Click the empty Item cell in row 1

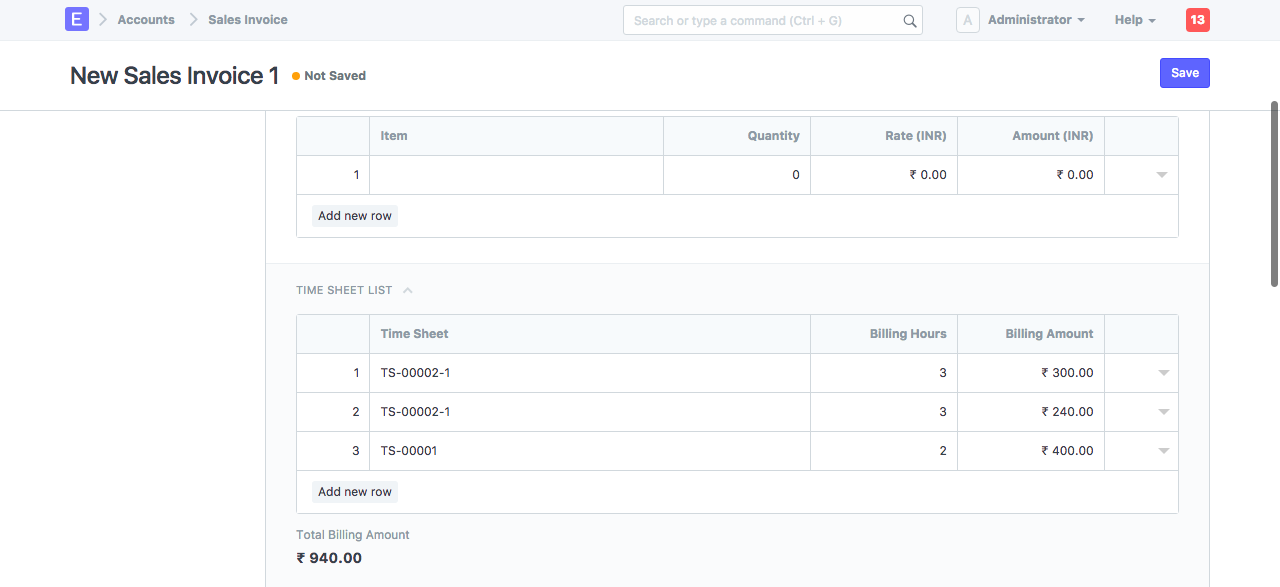tap(516, 175)
